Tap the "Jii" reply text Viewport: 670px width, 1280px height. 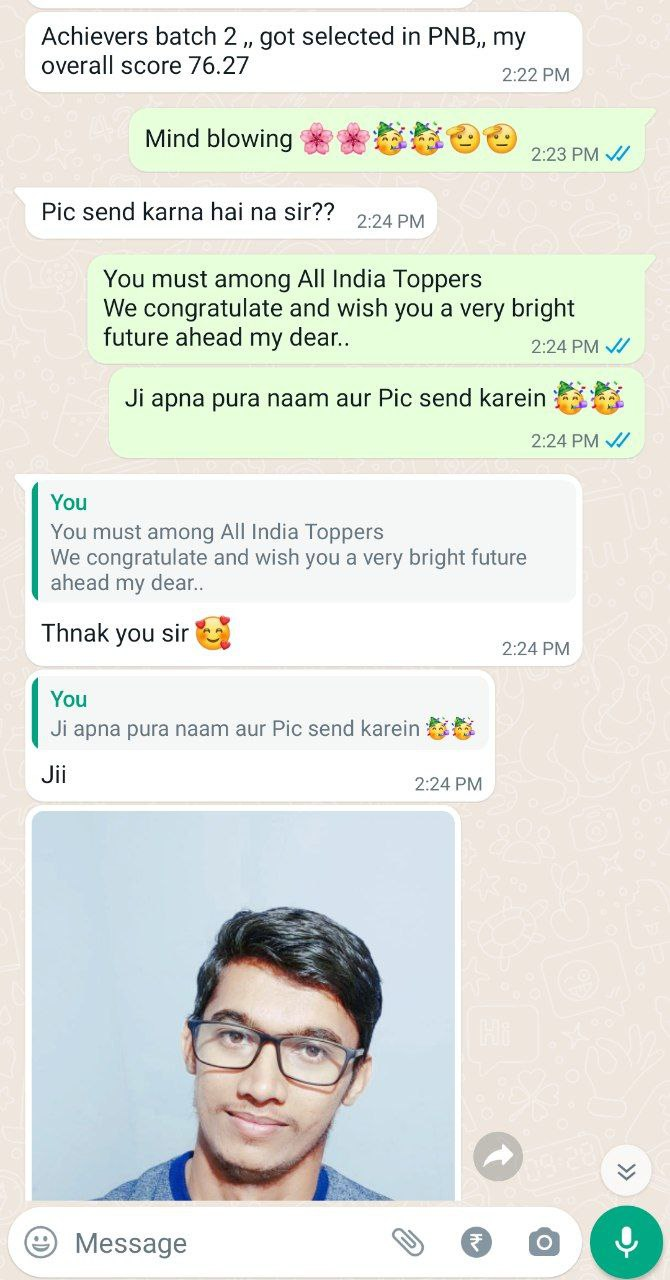tap(54, 773)
